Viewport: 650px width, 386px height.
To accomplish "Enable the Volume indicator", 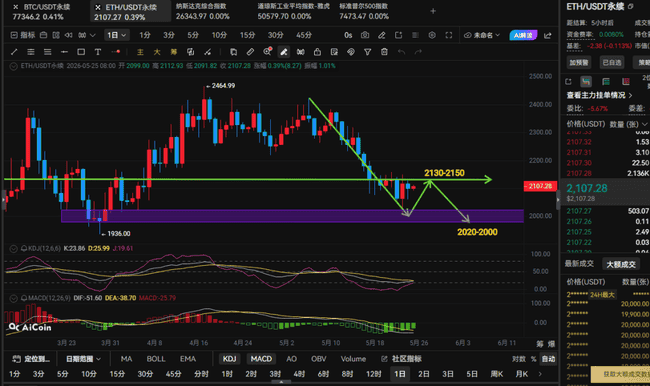I will [x=353, y=359].
